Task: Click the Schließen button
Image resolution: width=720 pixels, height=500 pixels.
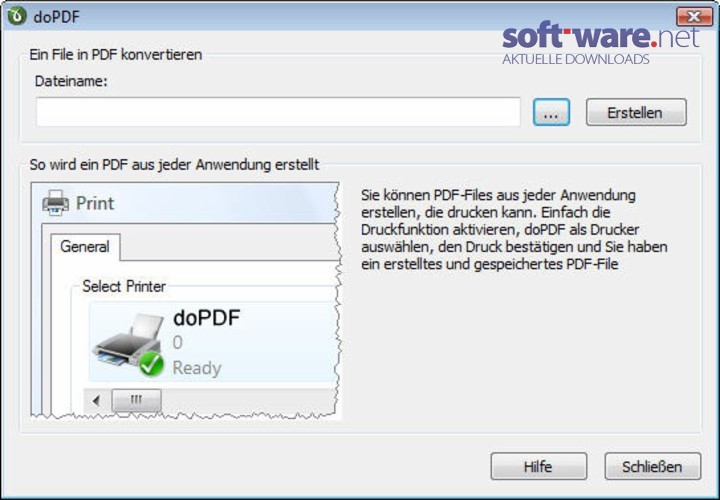Action: 652,466
